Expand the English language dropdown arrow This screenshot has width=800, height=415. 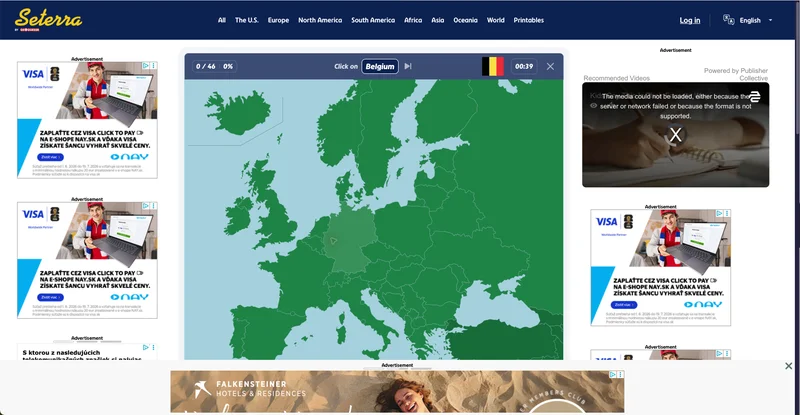click(770, 20)
